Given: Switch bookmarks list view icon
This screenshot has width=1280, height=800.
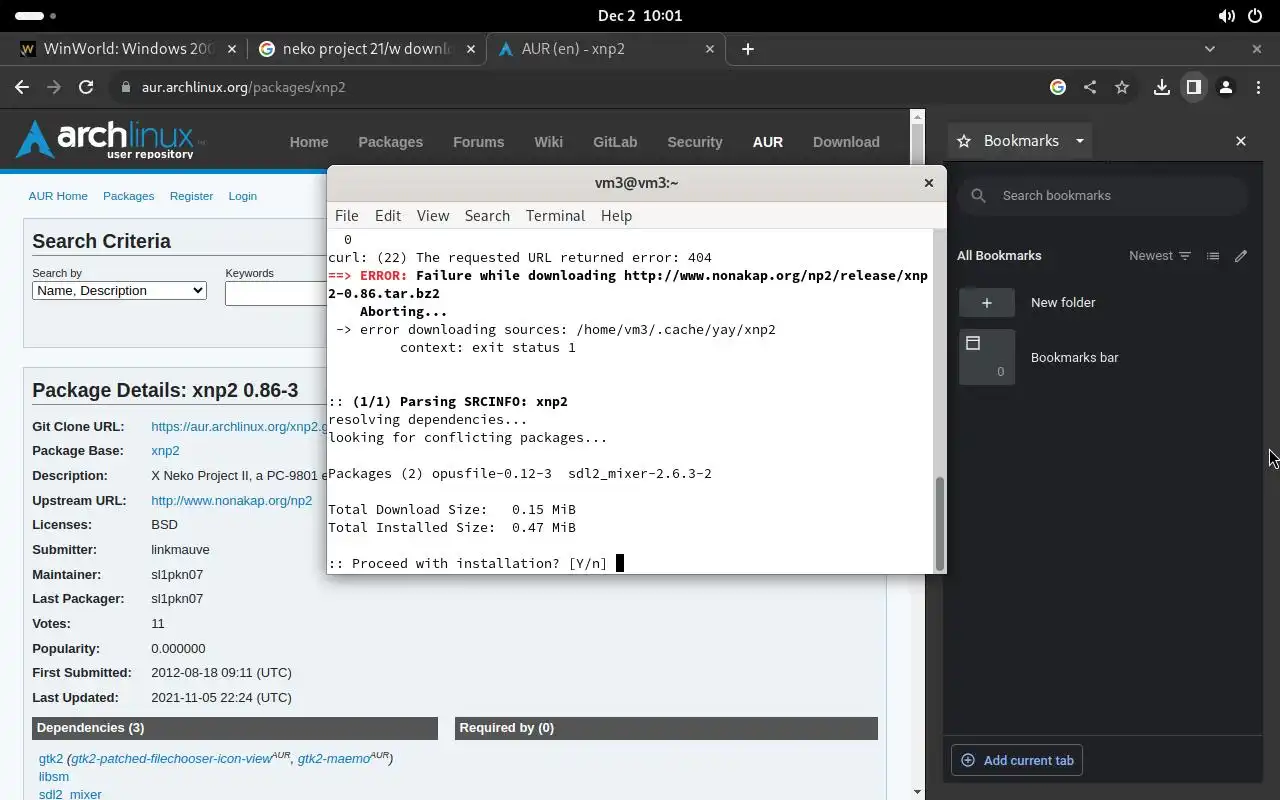Looking at the screenshot, I should (1213, 255).
